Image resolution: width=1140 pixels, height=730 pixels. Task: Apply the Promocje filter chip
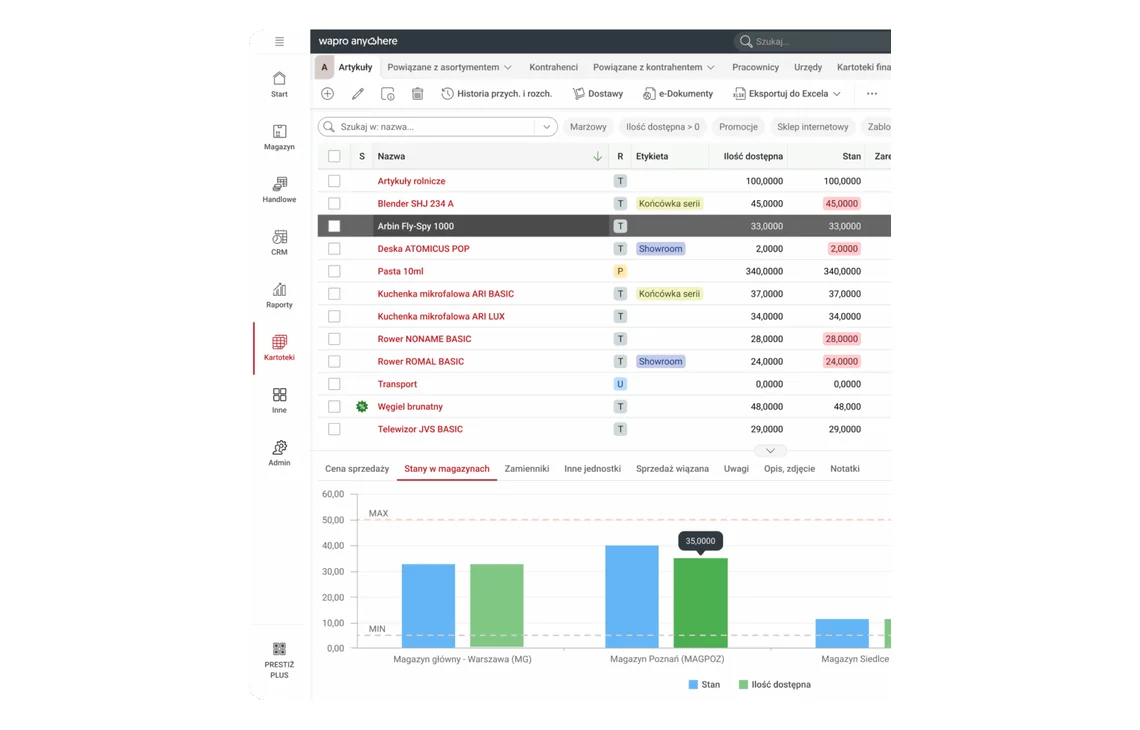click(x=738, y=127)
